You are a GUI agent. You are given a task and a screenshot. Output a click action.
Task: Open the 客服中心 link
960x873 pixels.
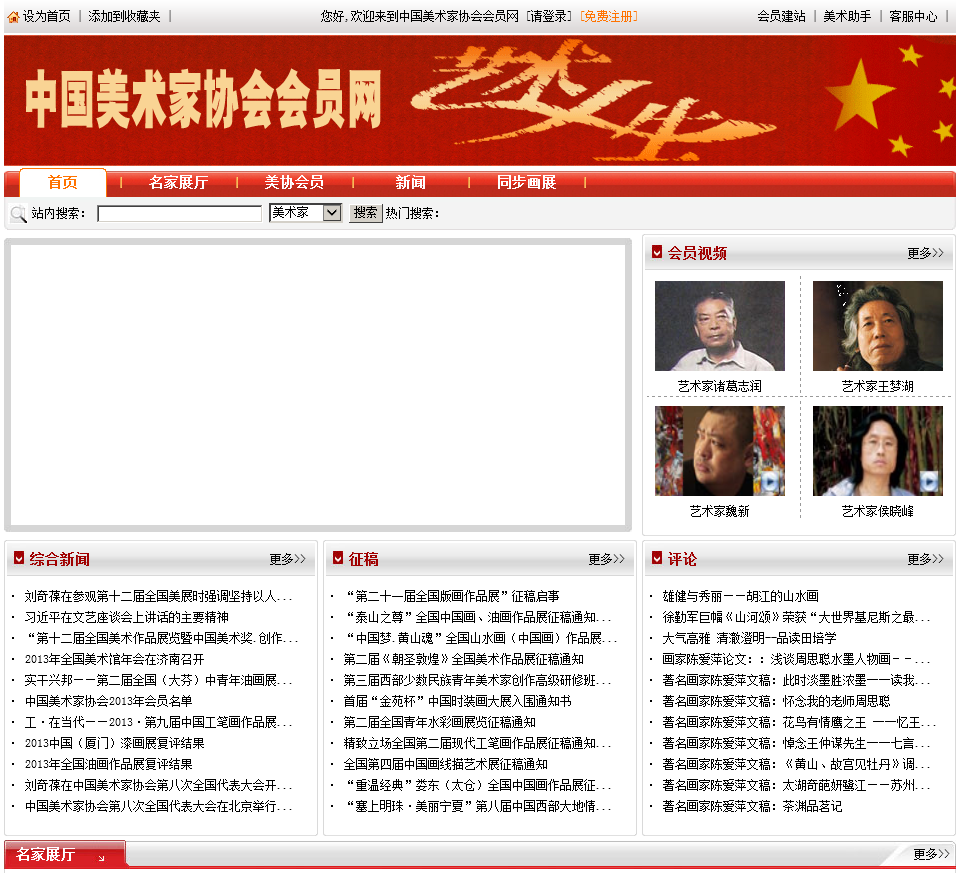tap(913, 16)
